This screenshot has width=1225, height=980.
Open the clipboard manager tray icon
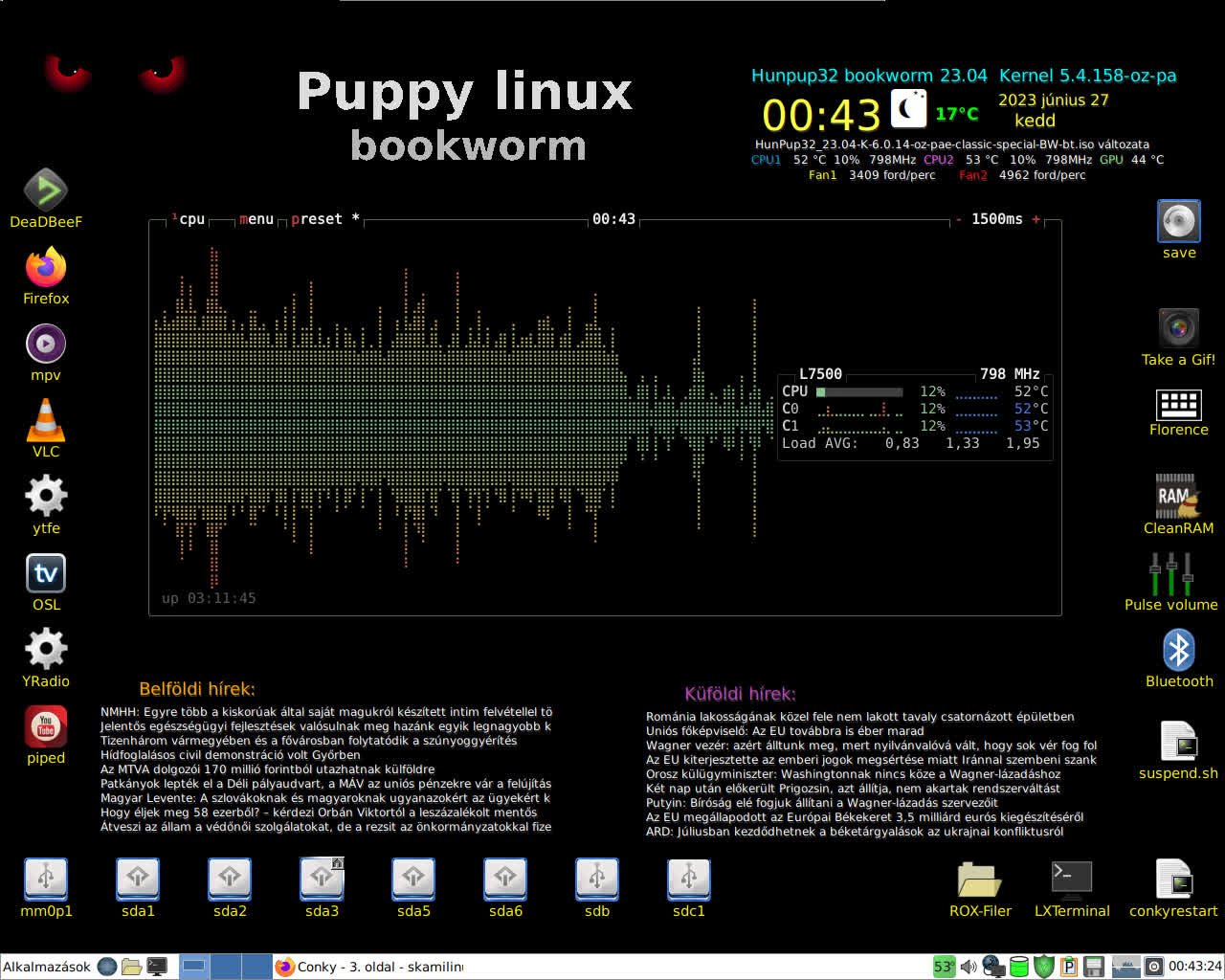pos(1069,967)
